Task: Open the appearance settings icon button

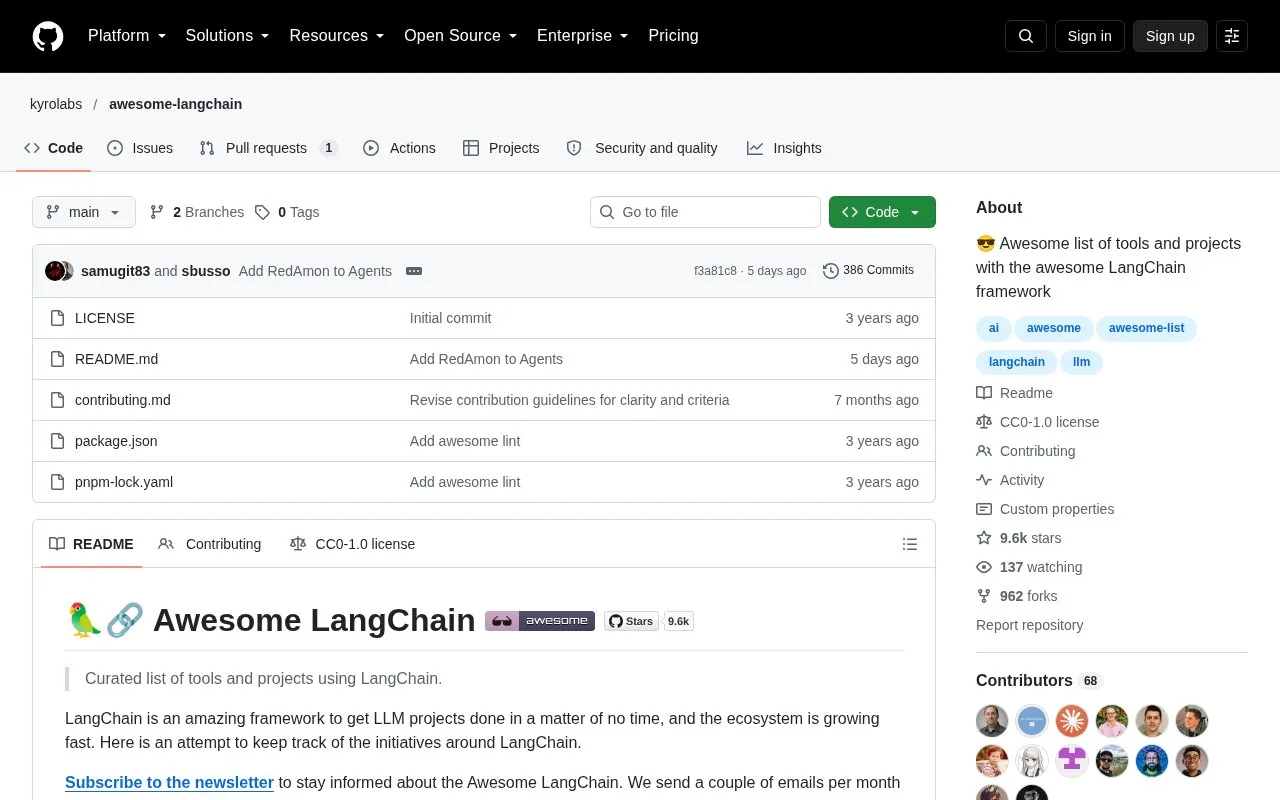Action: click(1232, 36)
